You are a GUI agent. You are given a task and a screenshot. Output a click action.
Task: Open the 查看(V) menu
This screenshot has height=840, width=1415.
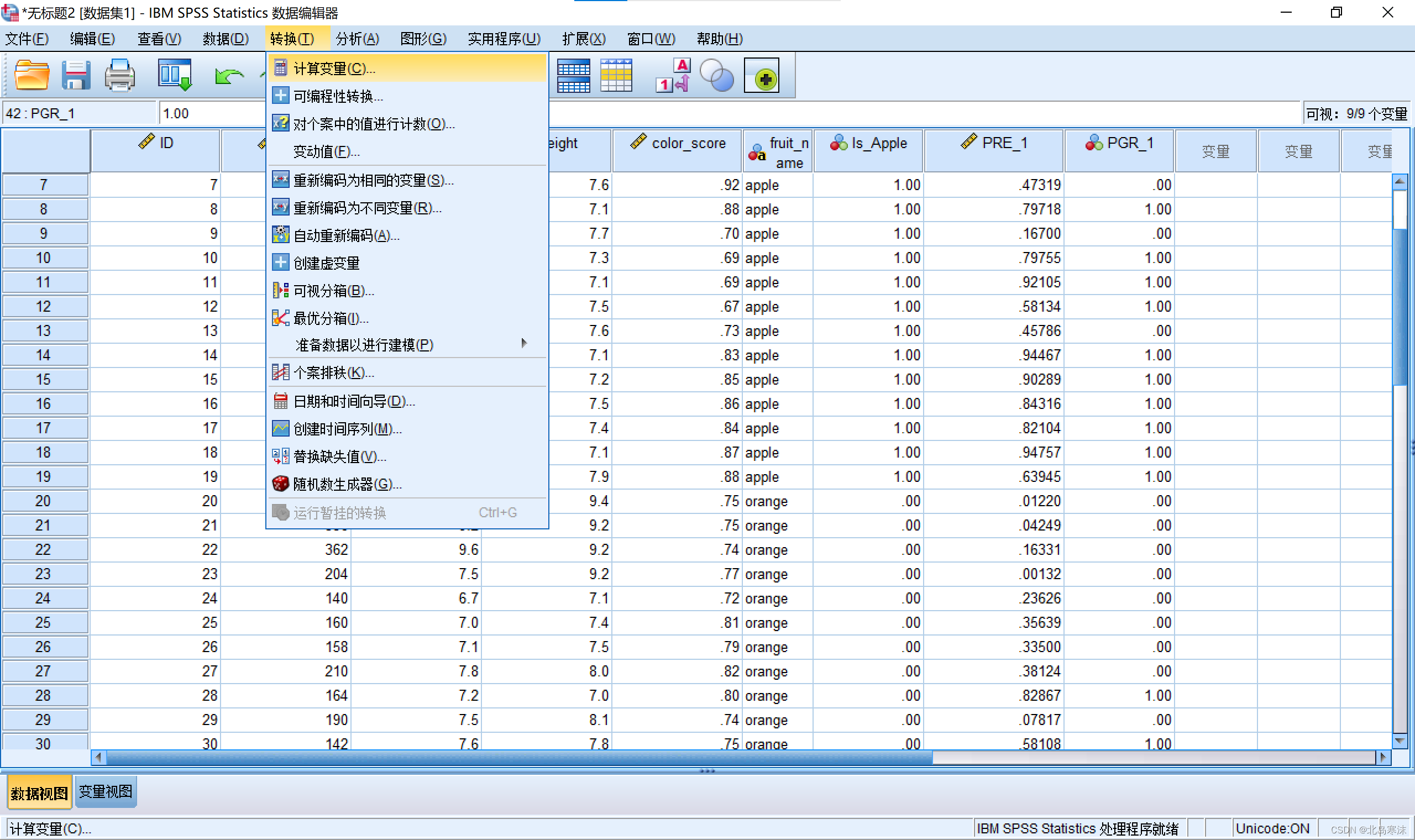click(x=159, y=39)
